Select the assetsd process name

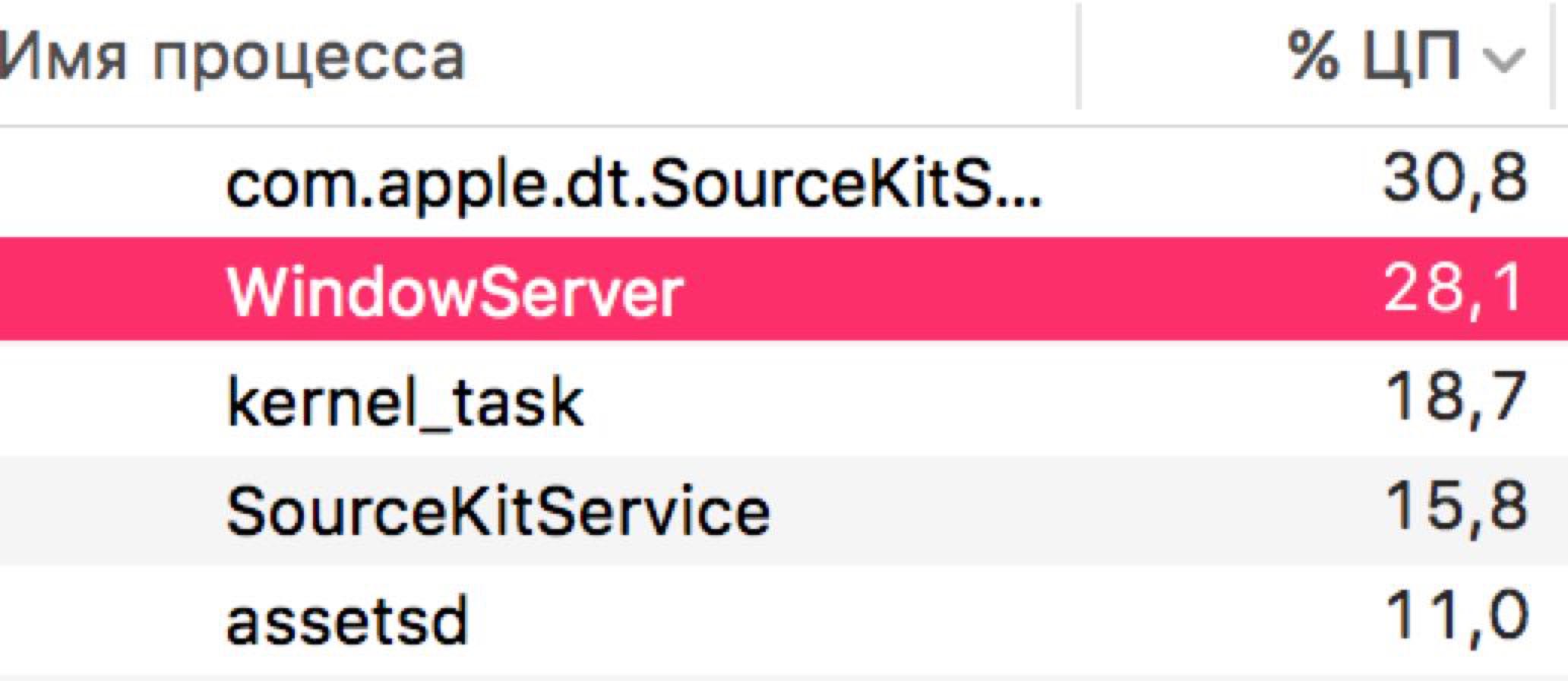click(x=346, y=621)
